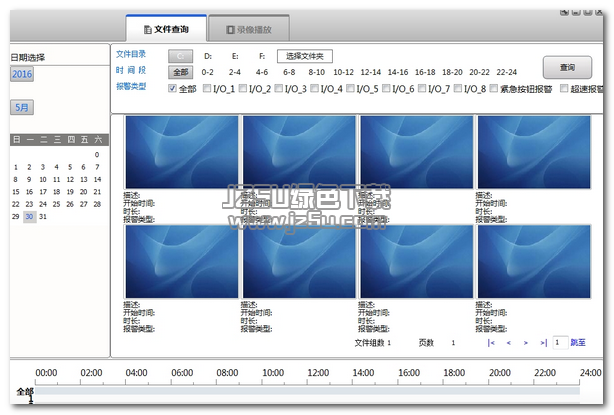
Task: Pick the 2-4 time segment
Action: [235, 72]
